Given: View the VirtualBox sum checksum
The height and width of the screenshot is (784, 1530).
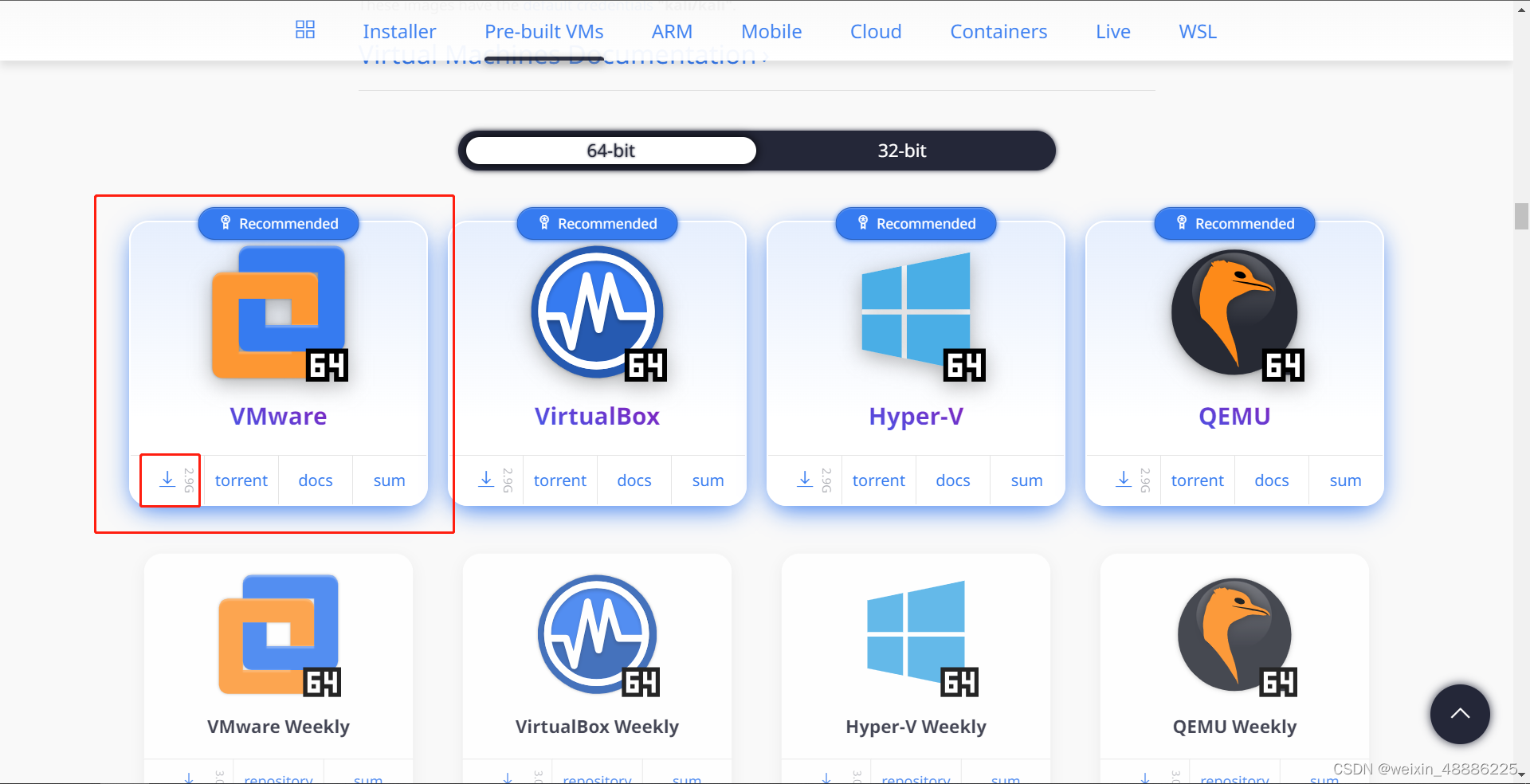Looking at the screenshot, I should tap(708, 480).
